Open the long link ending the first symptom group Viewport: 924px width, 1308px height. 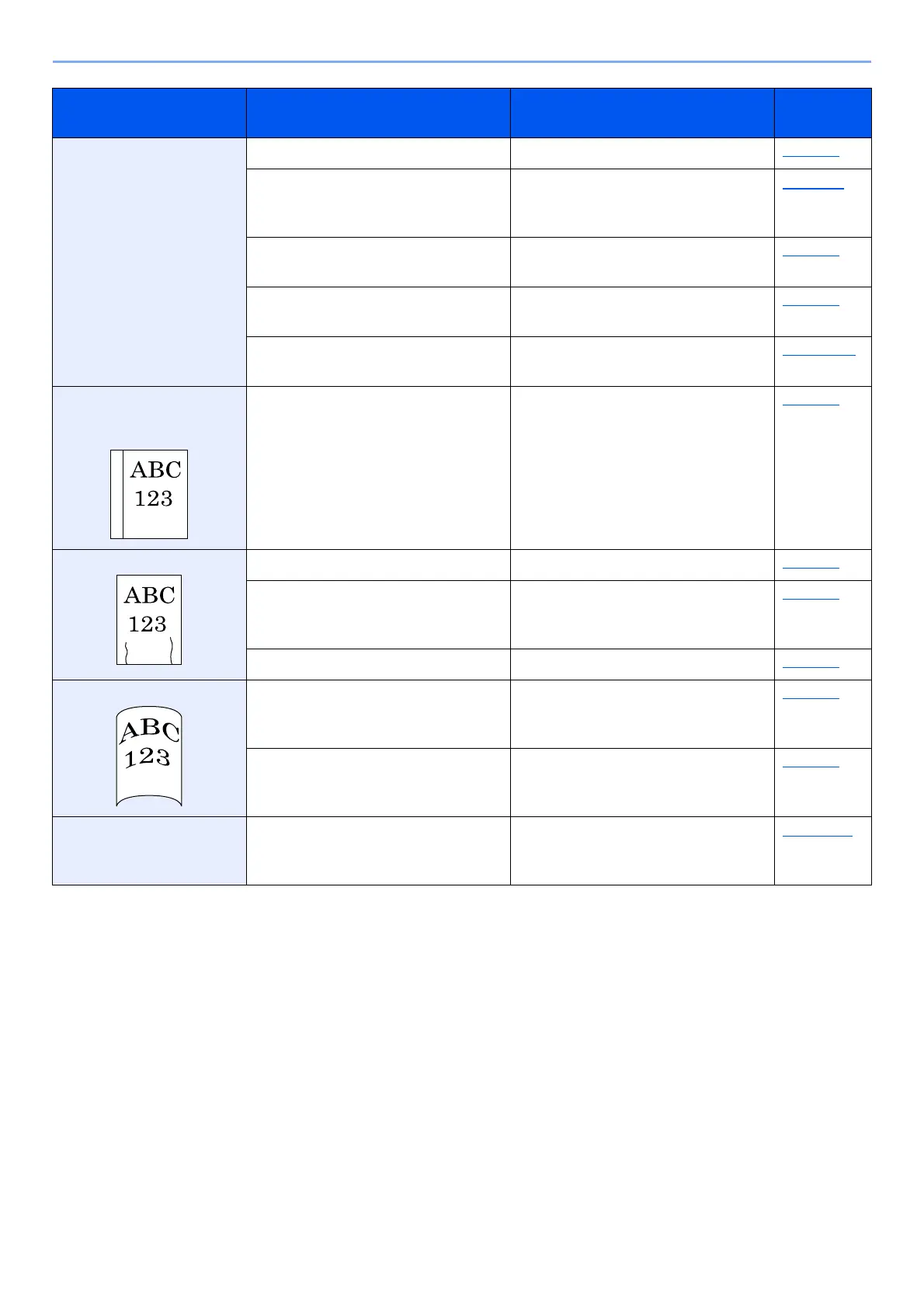pos(819,354)
